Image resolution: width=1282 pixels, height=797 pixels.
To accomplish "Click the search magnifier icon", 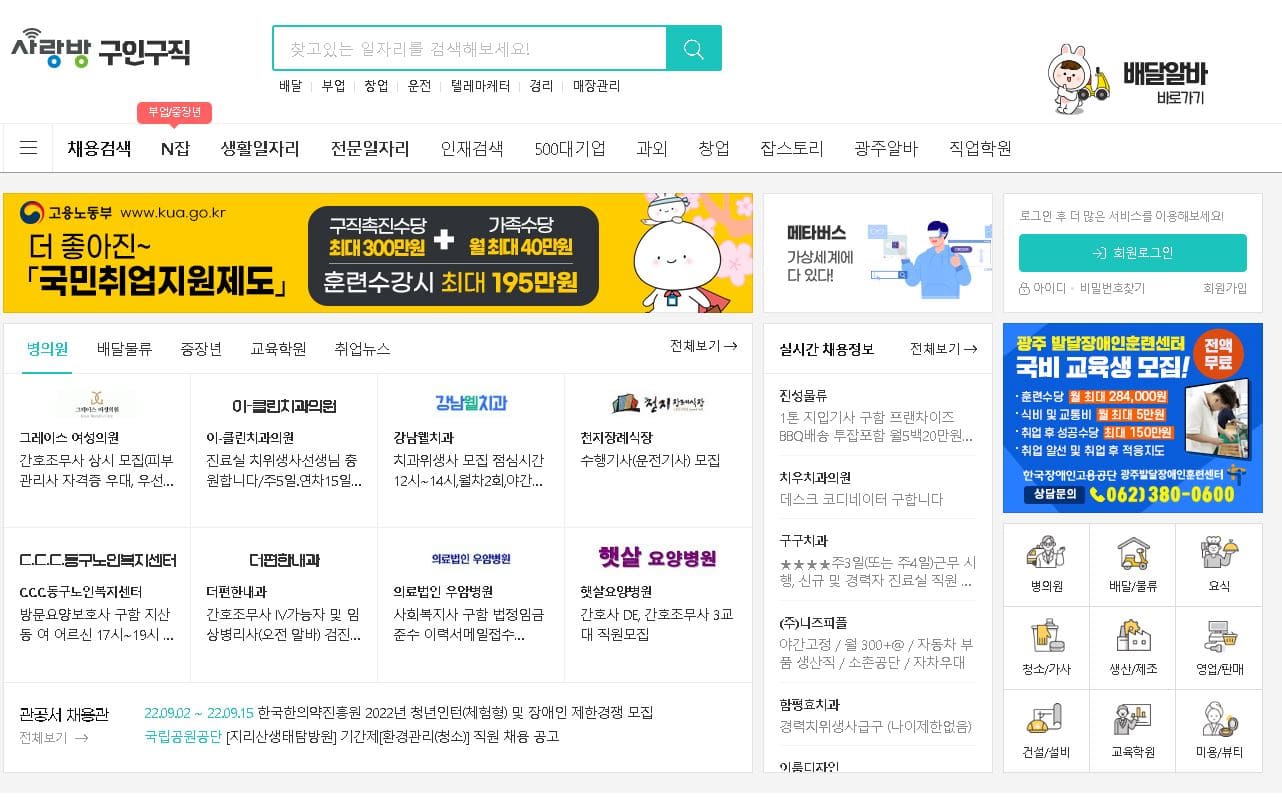I will tap(694, 47).
